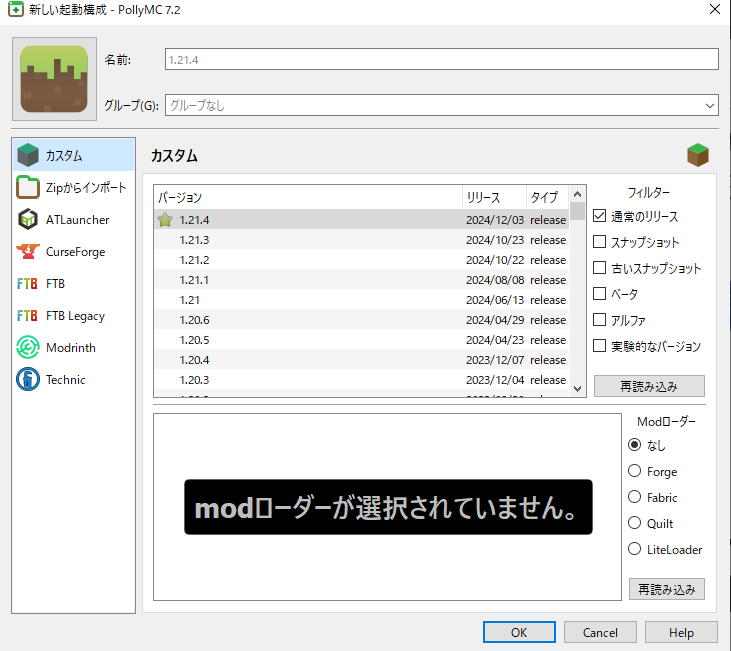
Task: Select version row 1.21.3
Action: tap(361, 240)
